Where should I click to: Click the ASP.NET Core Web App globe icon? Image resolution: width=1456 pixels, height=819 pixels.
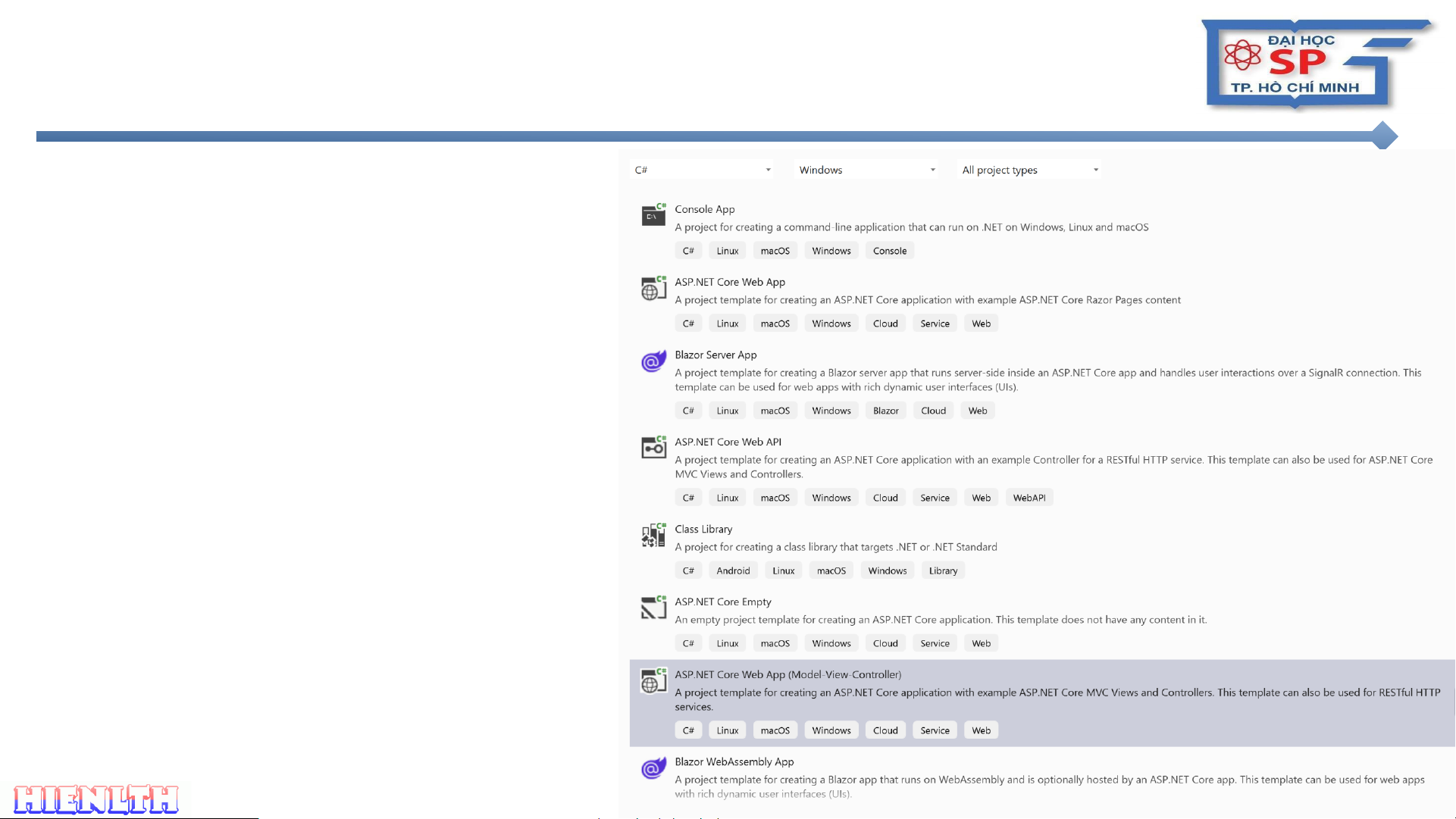(653, 288)
